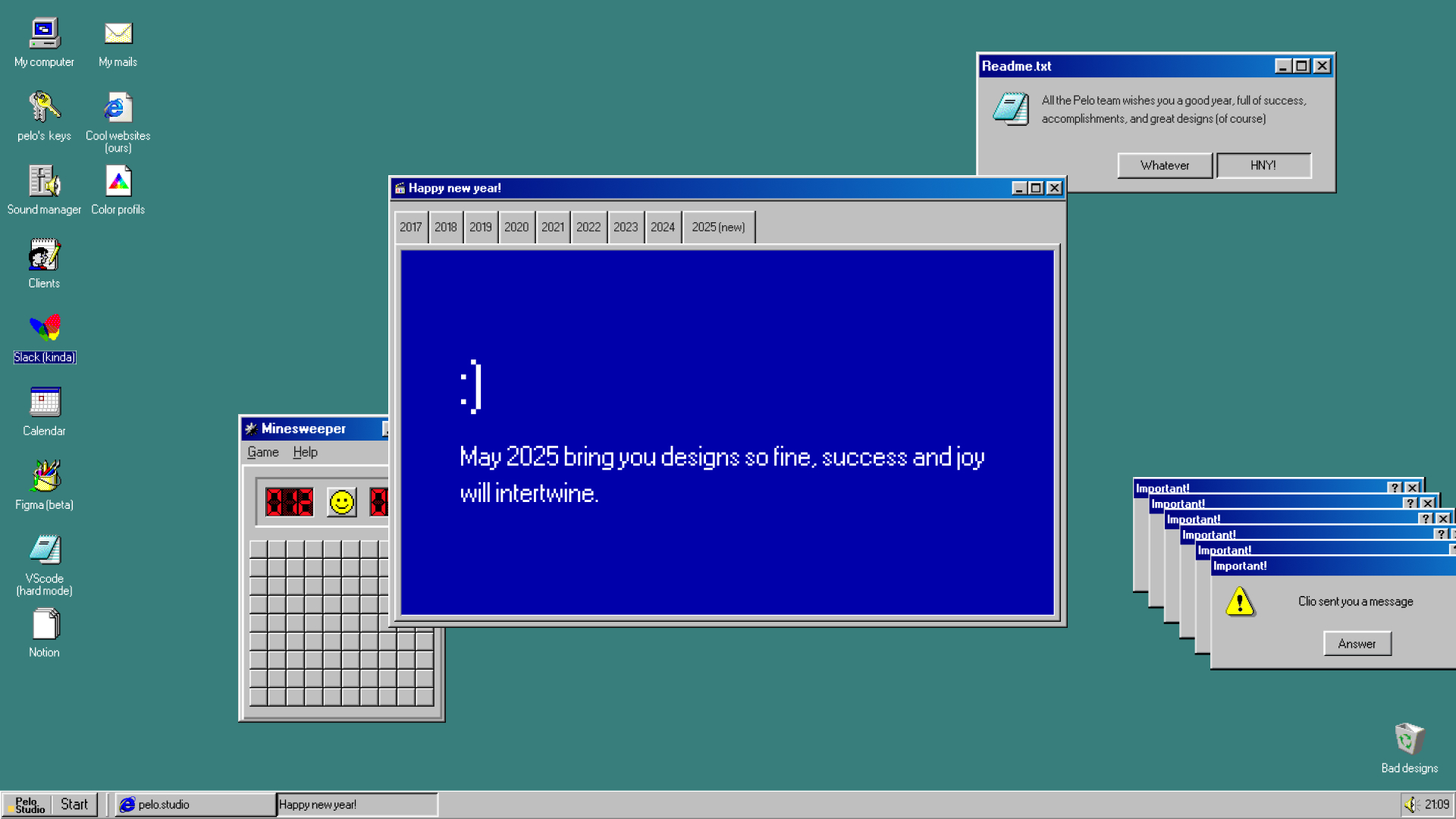Open the Minesweeper Game menu
The height and width of the screenshot is (819, 1456).
click(x=262, y=453)
